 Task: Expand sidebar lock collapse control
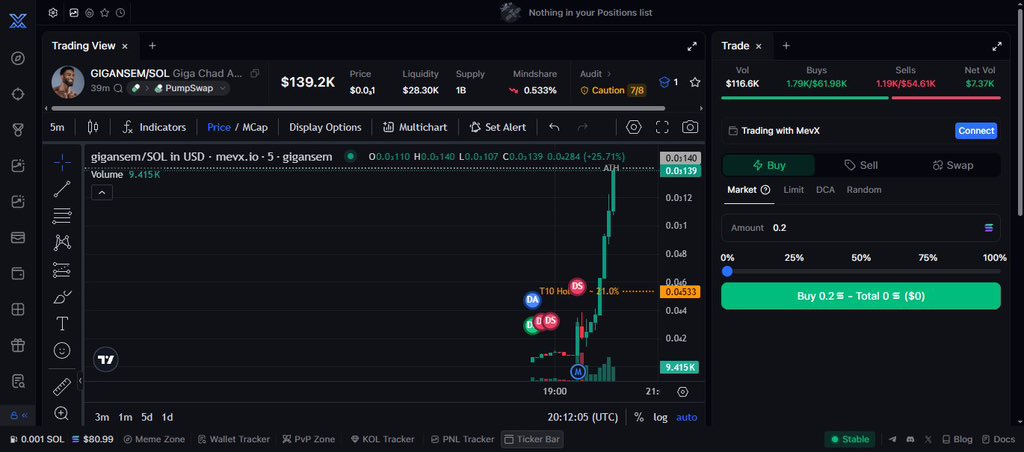click(x=20, y=415)
